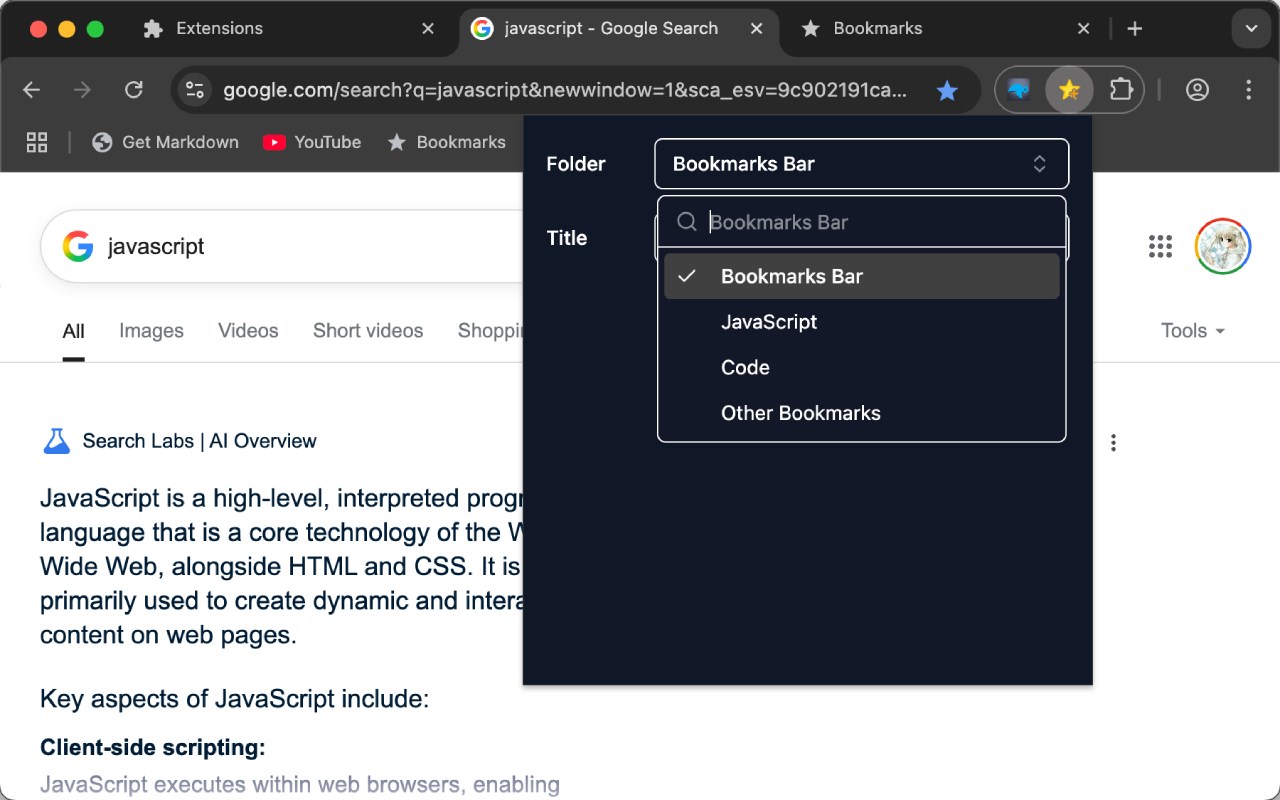This screenshot has width=1280, height=800.
Task: Open the Chrome profile icon
Action: [x=1197, y=90]
